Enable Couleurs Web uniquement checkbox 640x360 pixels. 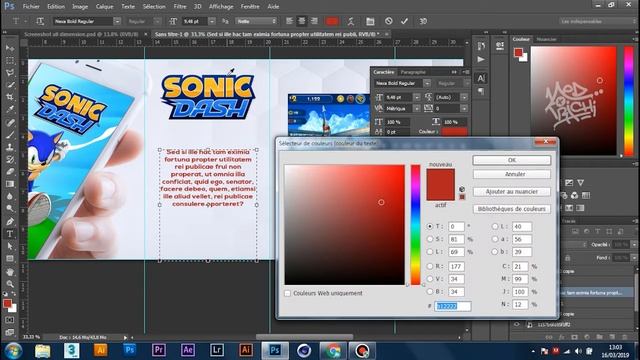[x=288, y=293]
